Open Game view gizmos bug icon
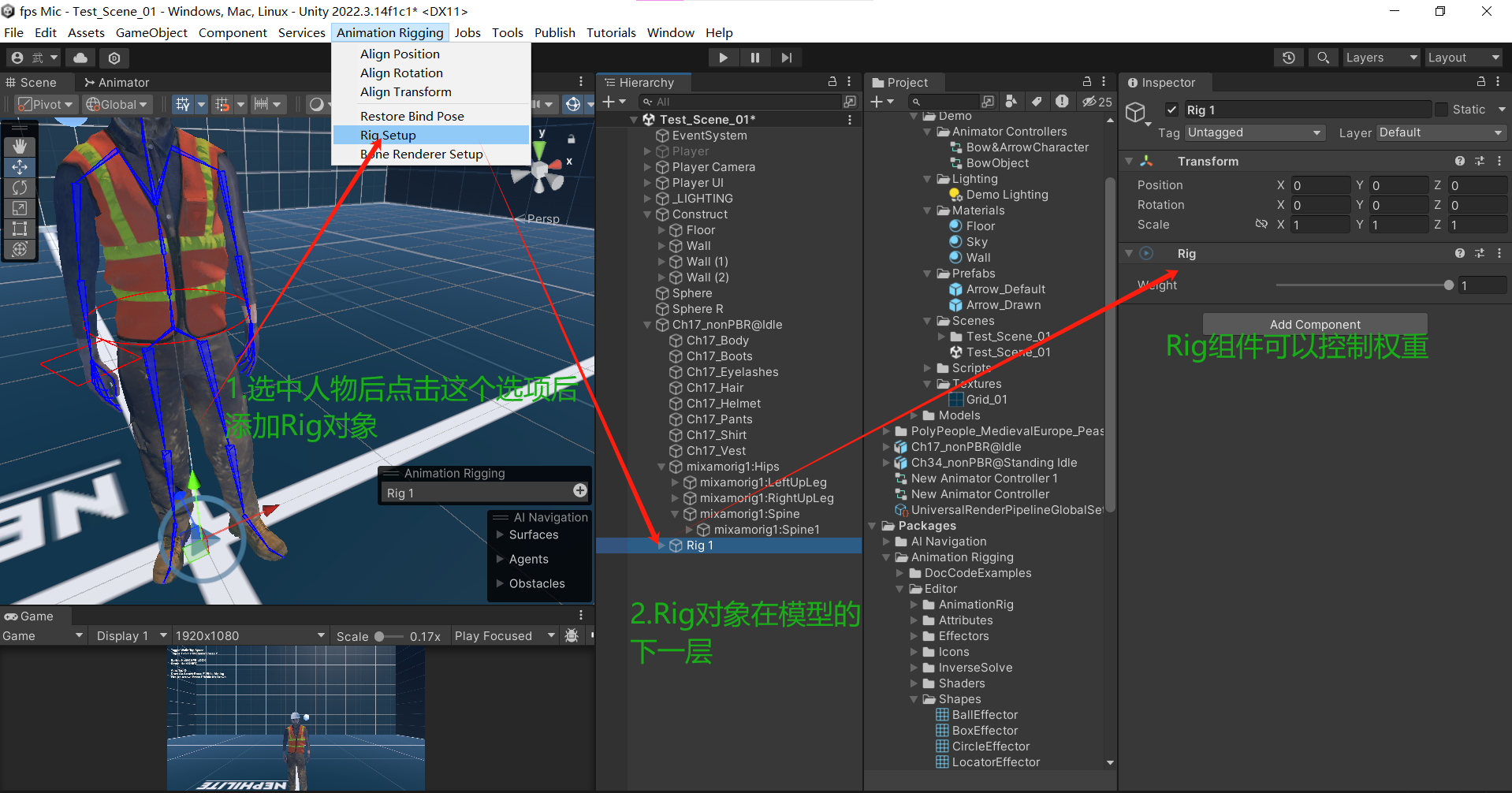 (x=572, y=635)
